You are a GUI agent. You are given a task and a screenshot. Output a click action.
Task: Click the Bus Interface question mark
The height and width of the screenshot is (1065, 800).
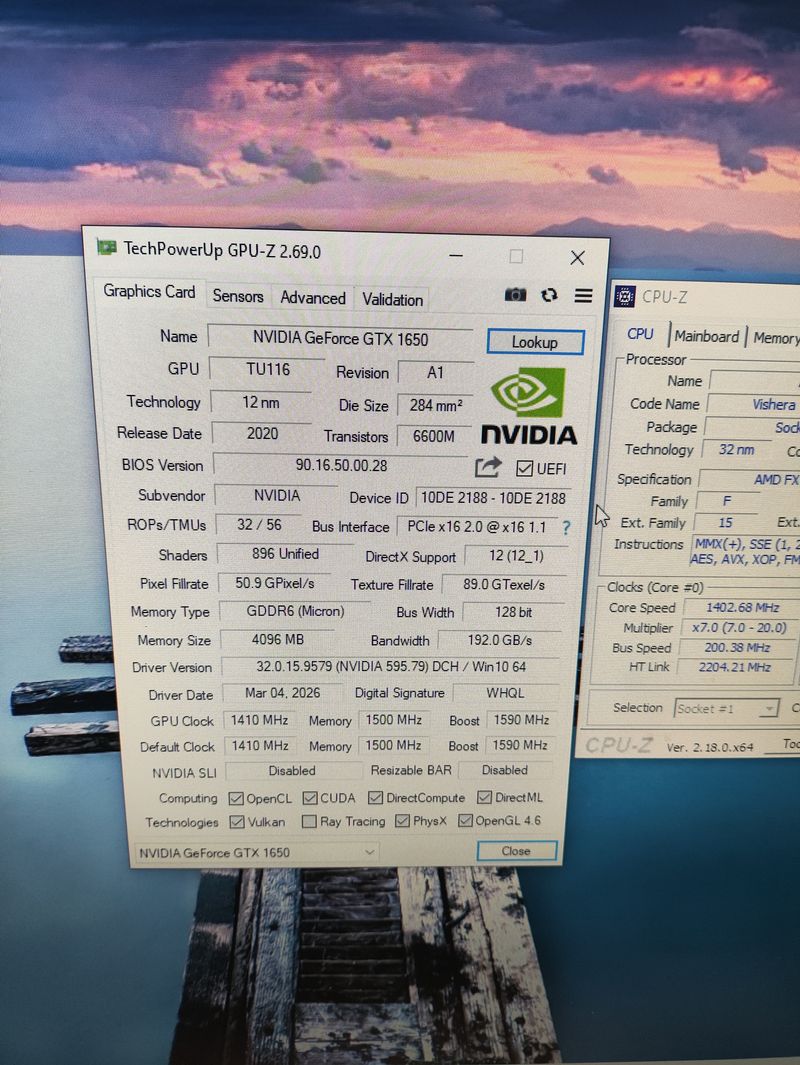coord(566,527)
